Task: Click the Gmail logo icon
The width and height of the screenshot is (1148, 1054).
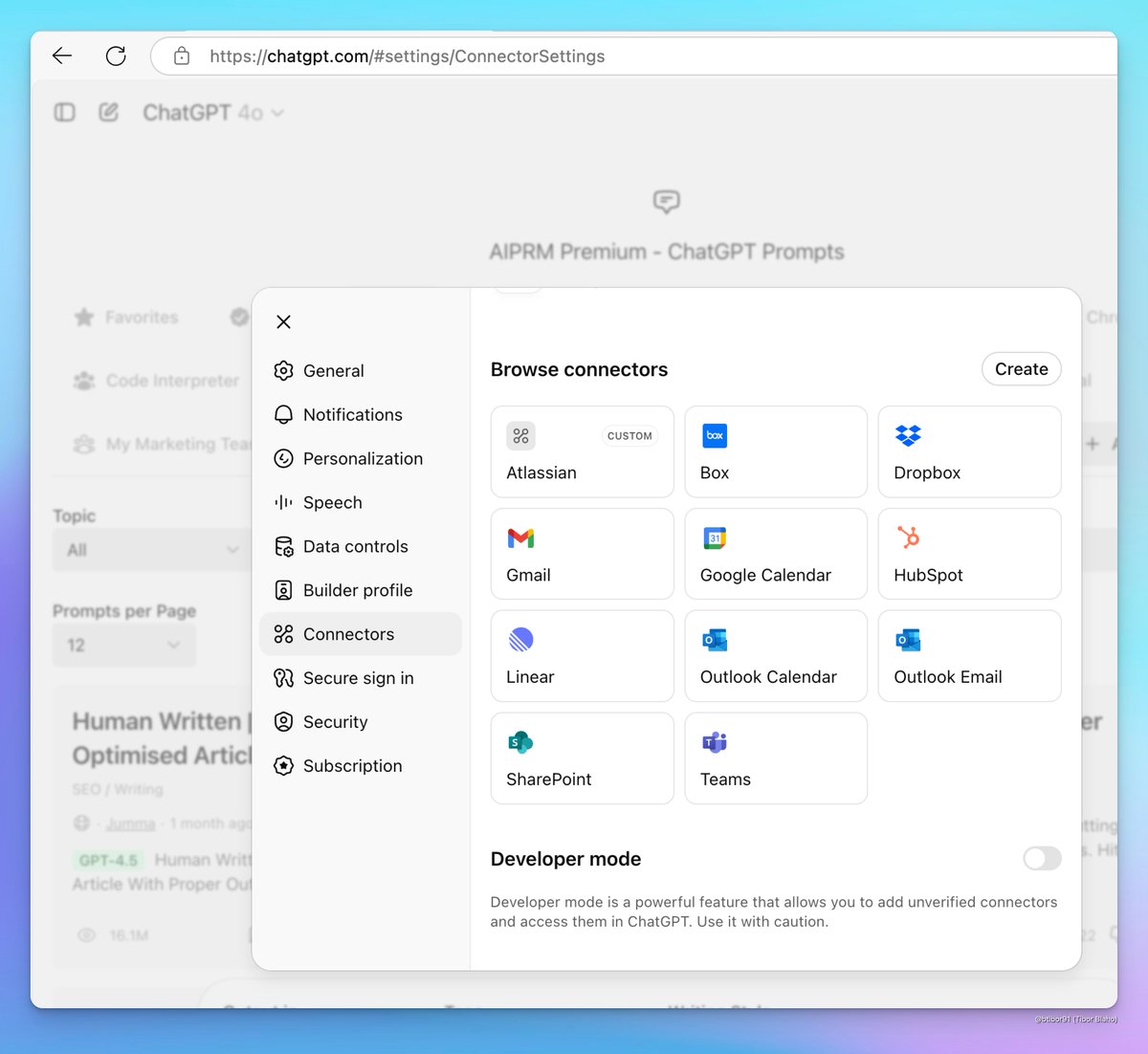Action: (x=520, y=538)
